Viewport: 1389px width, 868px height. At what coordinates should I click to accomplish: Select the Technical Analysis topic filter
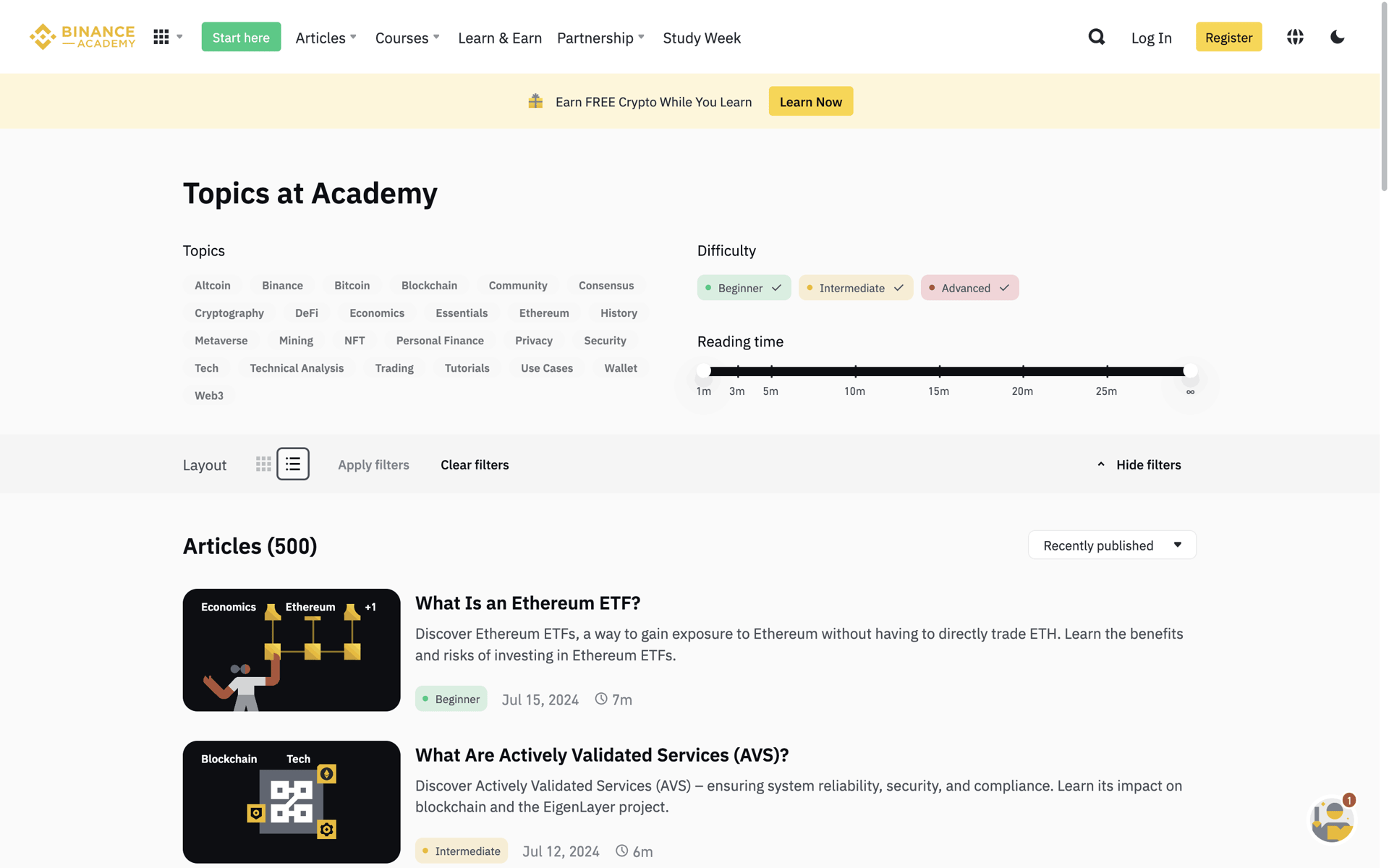(x=297, y=367)
